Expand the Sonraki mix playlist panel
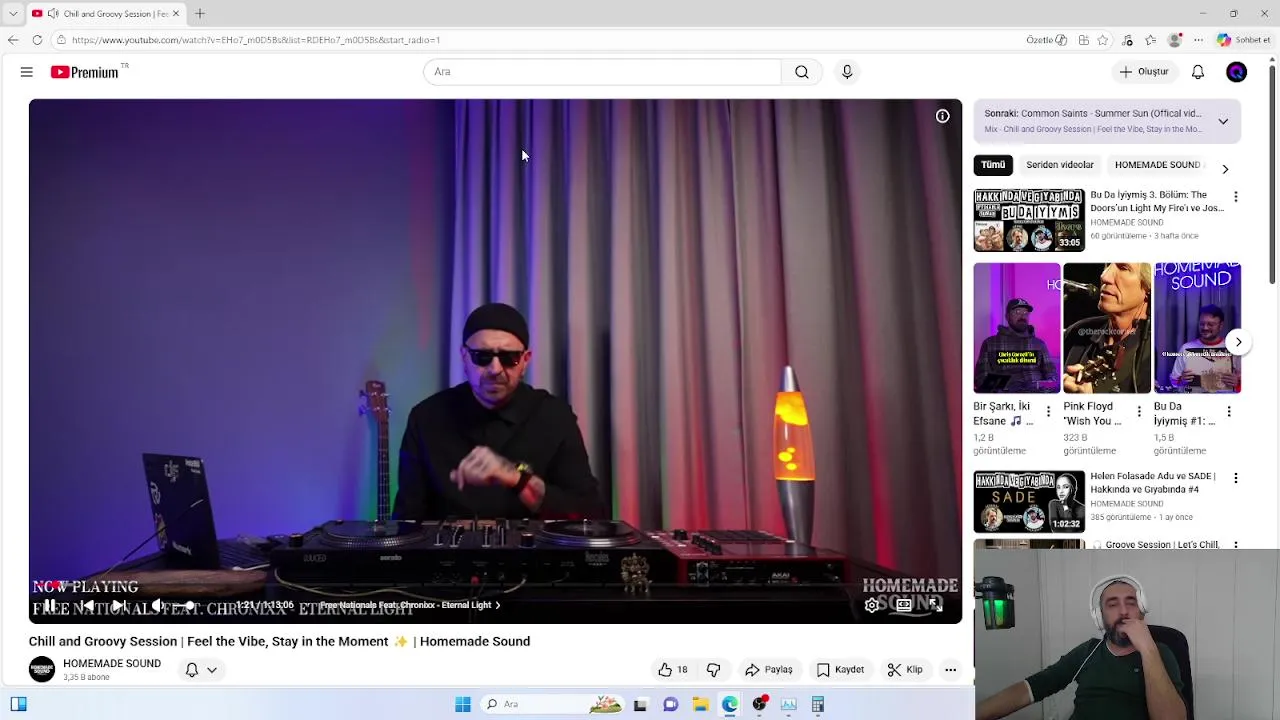Image resolution: width=1280 pixels, height=720 pixels. (x=1223, y=121)
